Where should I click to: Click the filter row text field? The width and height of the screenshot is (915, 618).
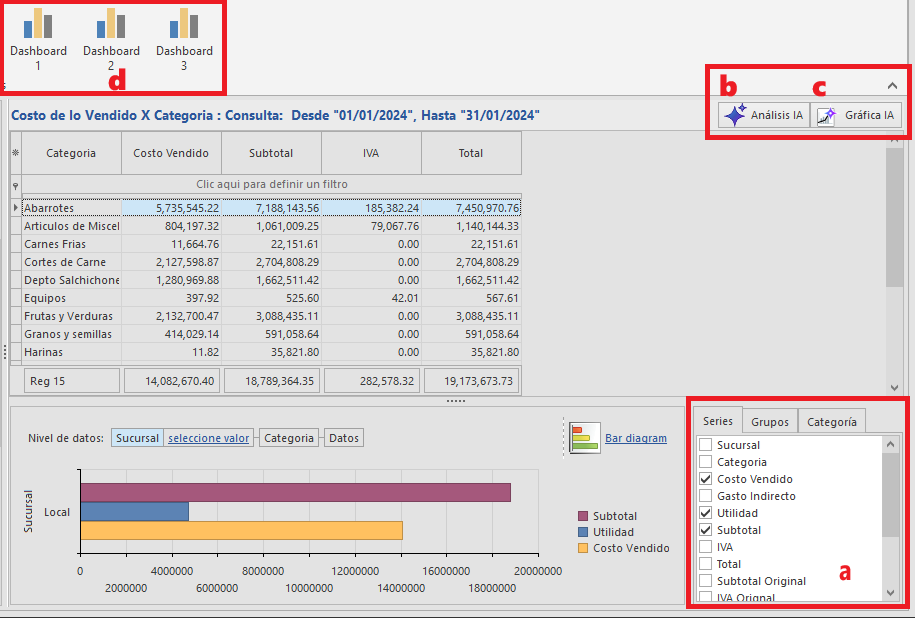pos(272,184)
